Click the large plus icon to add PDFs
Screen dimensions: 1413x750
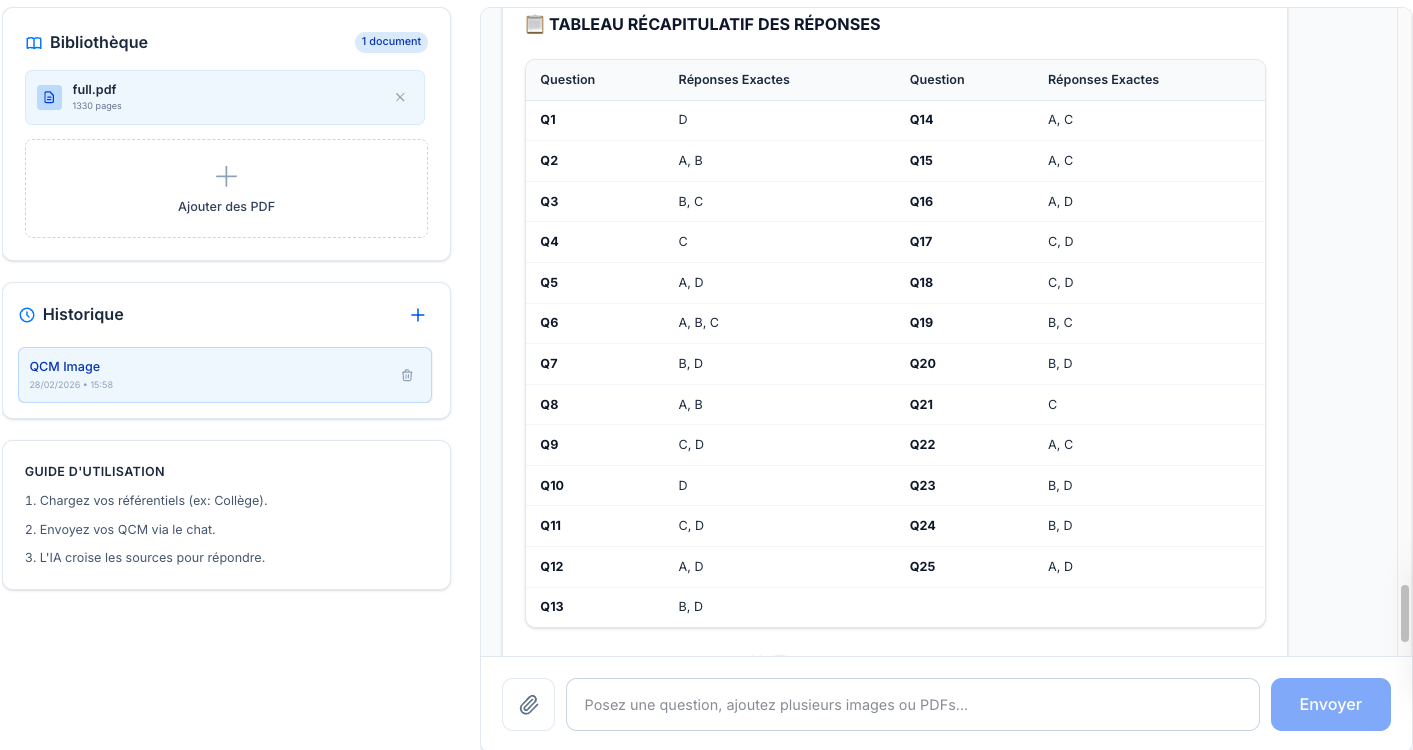[x=226, y=177]
